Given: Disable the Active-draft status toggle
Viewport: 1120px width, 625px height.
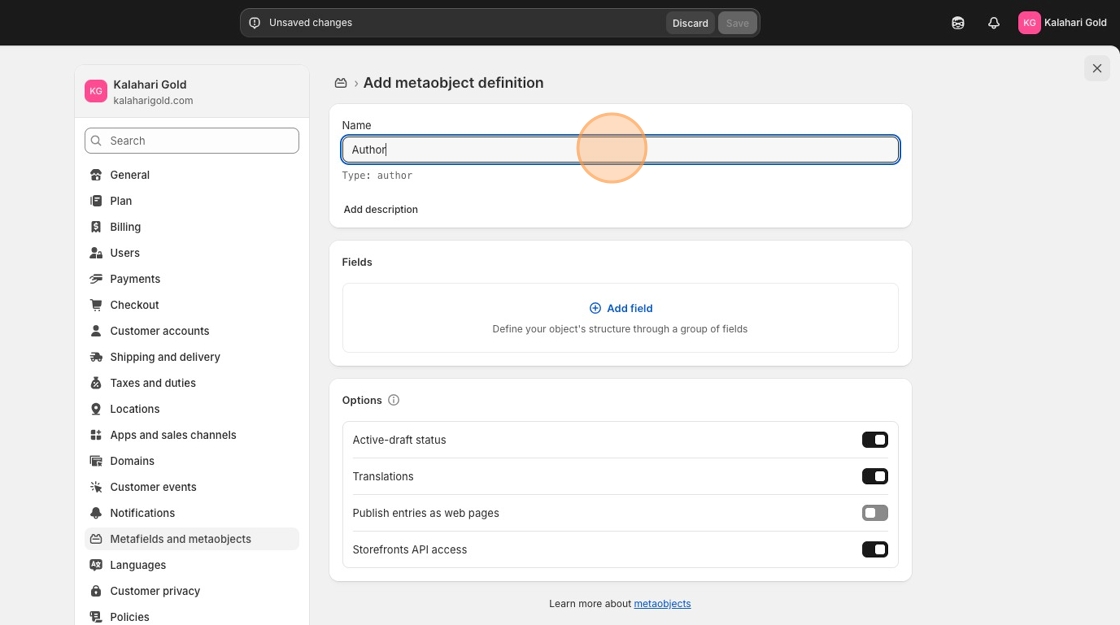Looking at the screenshot, I should point(874,440).
